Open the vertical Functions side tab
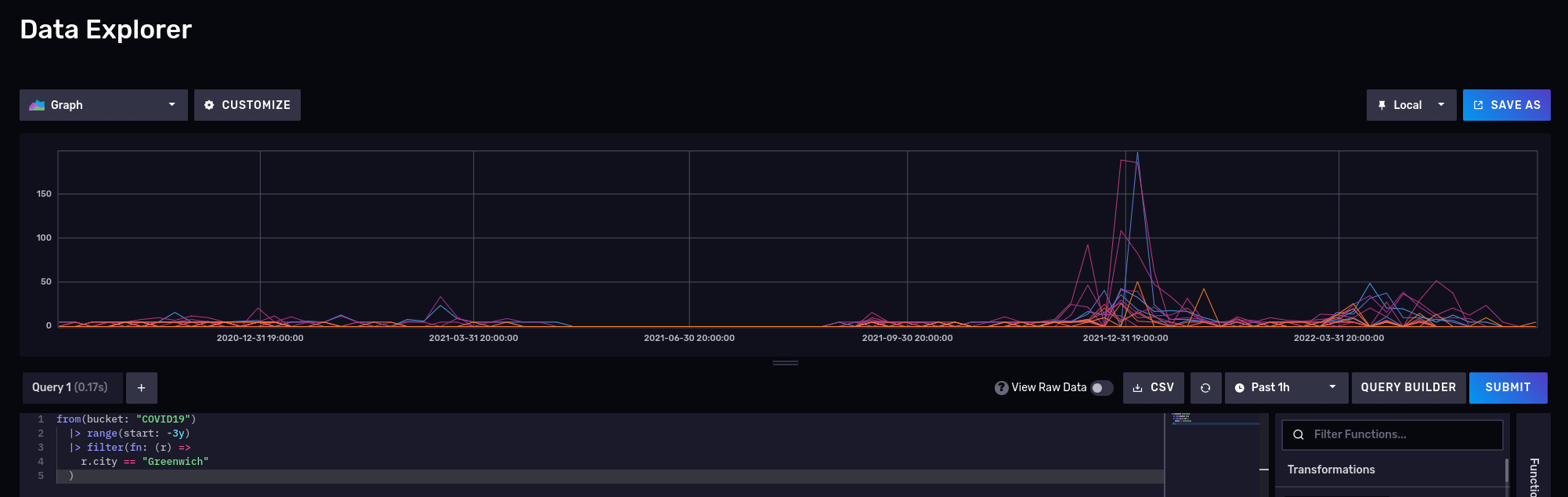 pyautogui.click(x=1534, y=474)
